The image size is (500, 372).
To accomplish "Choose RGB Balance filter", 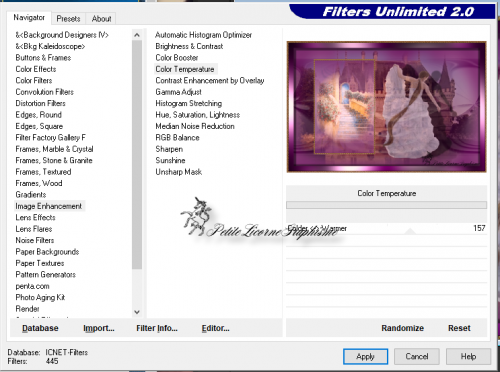I will 177,137.
